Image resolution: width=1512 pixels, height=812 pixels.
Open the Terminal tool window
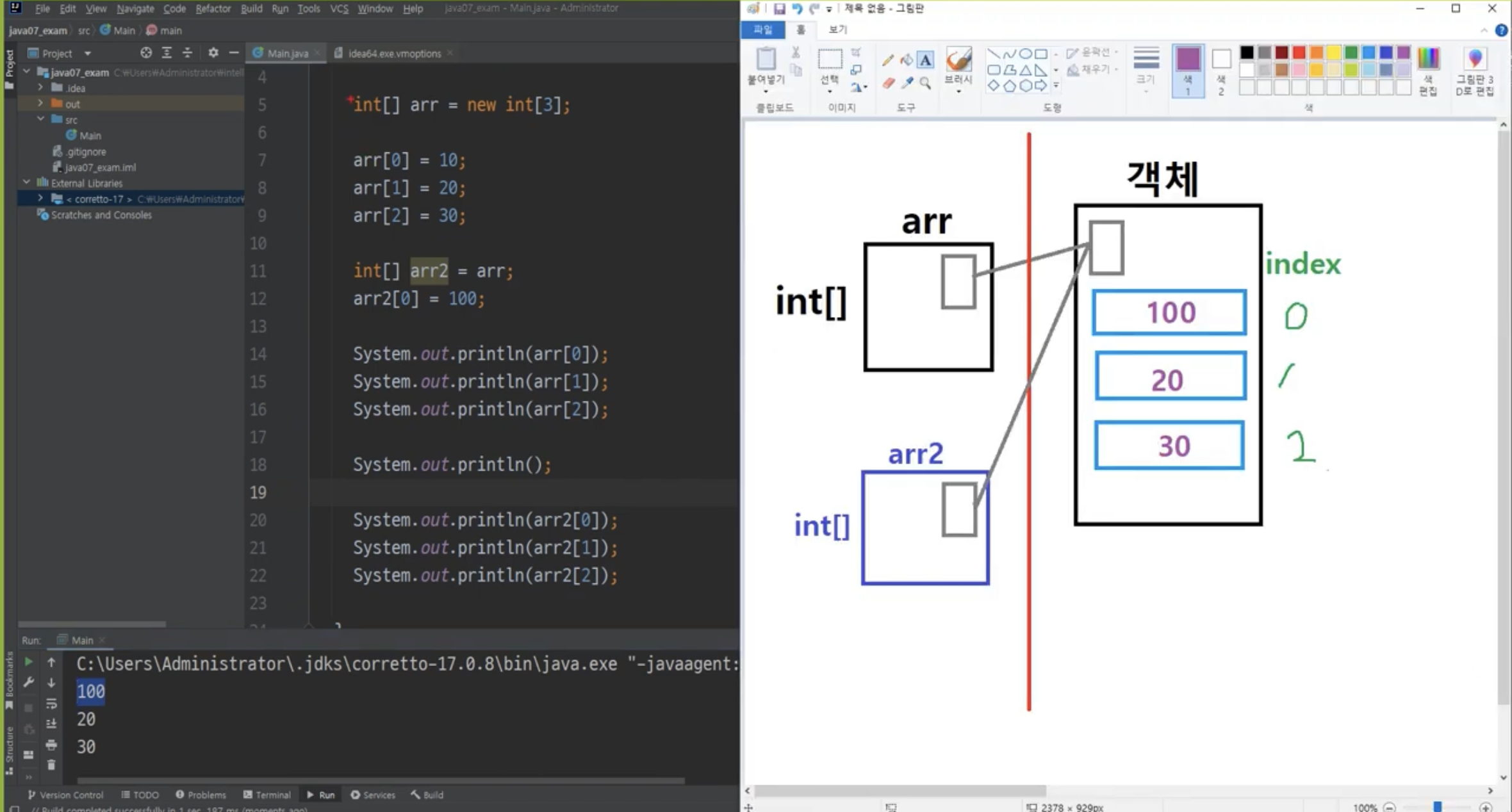tap(267, 795)
